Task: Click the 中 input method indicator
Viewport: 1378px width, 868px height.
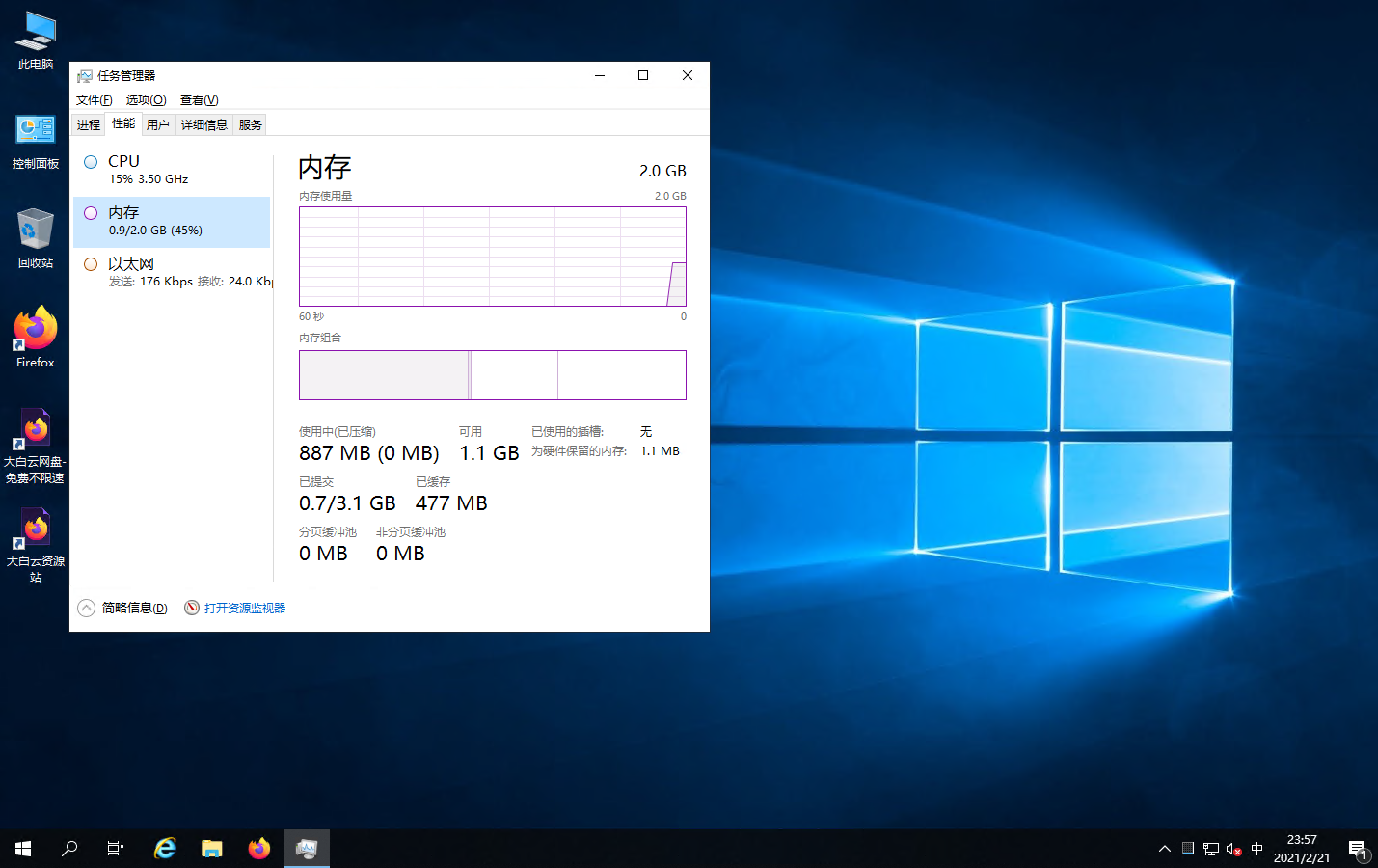Action: click(x=1256, y=849)
